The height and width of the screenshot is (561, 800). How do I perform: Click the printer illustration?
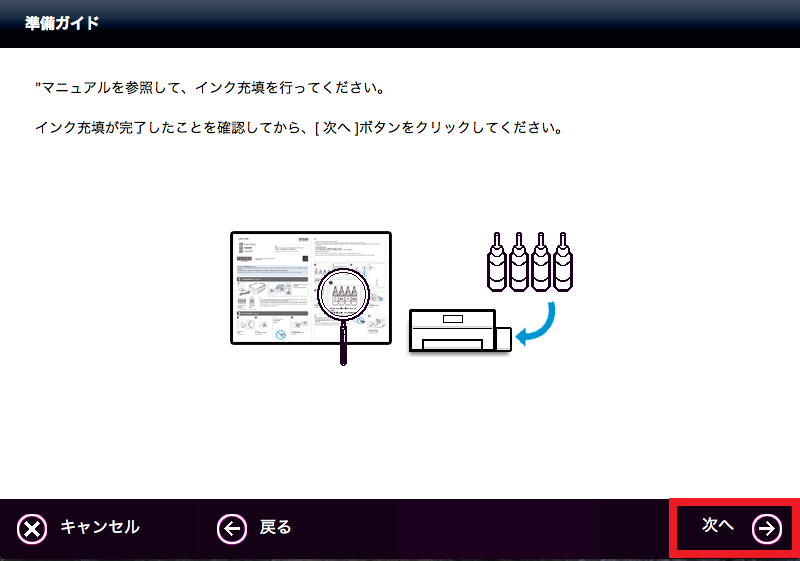tap(455, 332)
